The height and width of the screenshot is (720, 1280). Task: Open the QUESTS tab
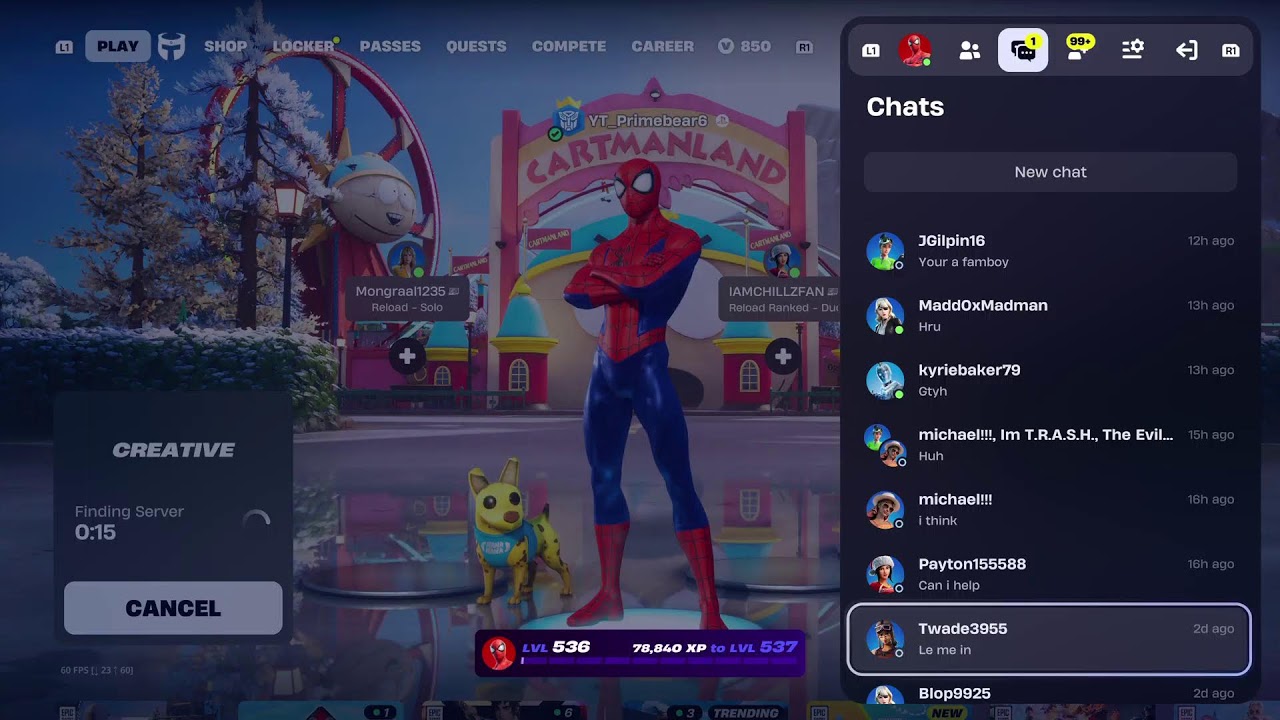[476, 46]
